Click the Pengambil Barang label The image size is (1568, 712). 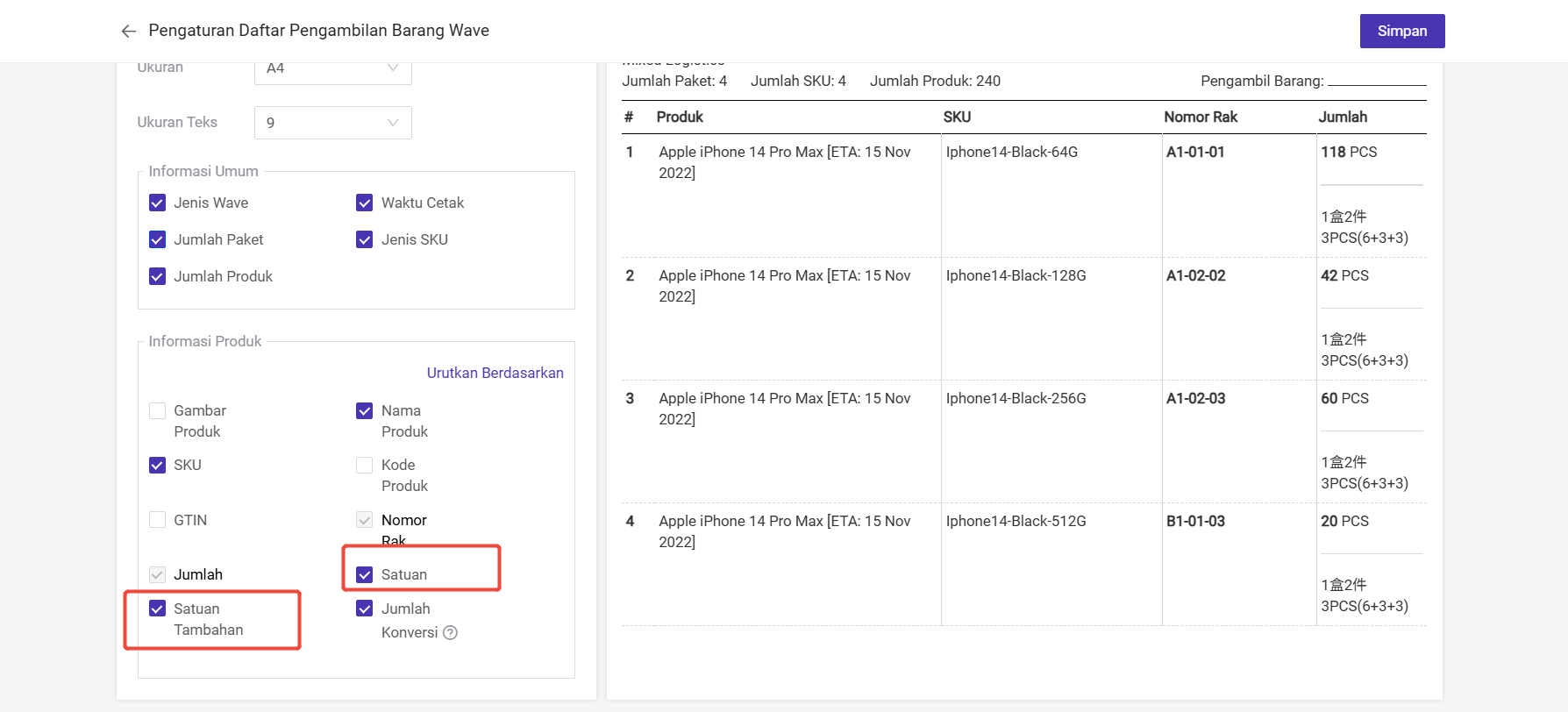pos(1262,81)
